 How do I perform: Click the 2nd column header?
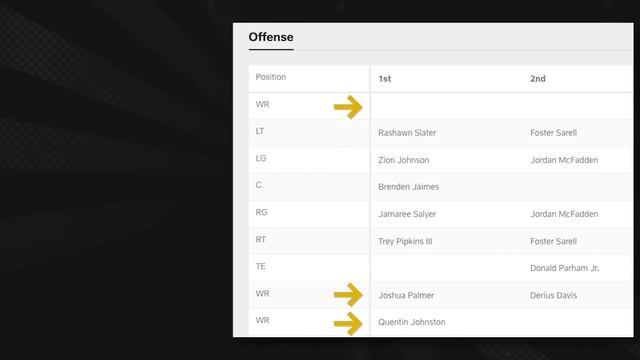538,79
